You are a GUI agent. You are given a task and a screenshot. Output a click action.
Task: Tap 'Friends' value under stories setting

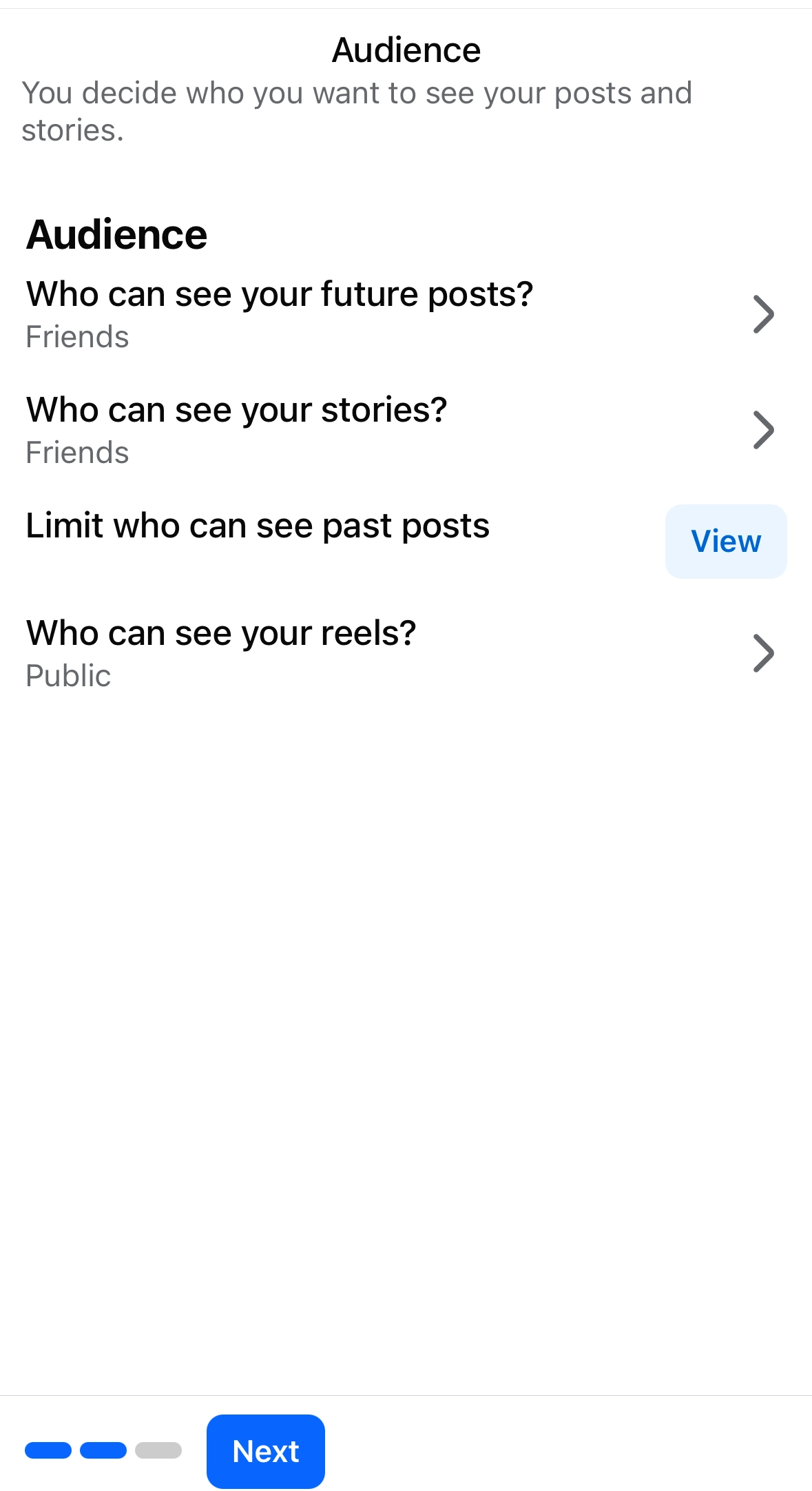pos(77,453)
